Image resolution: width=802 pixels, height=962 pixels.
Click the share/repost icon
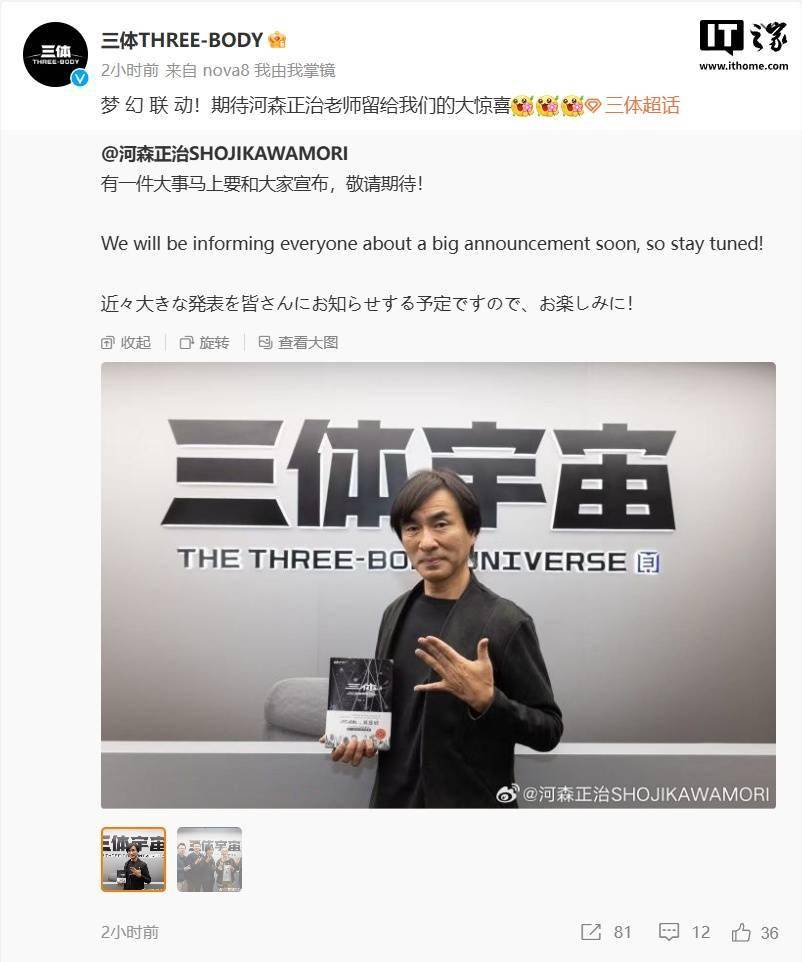pyautogui.click(x=590, y=932)
